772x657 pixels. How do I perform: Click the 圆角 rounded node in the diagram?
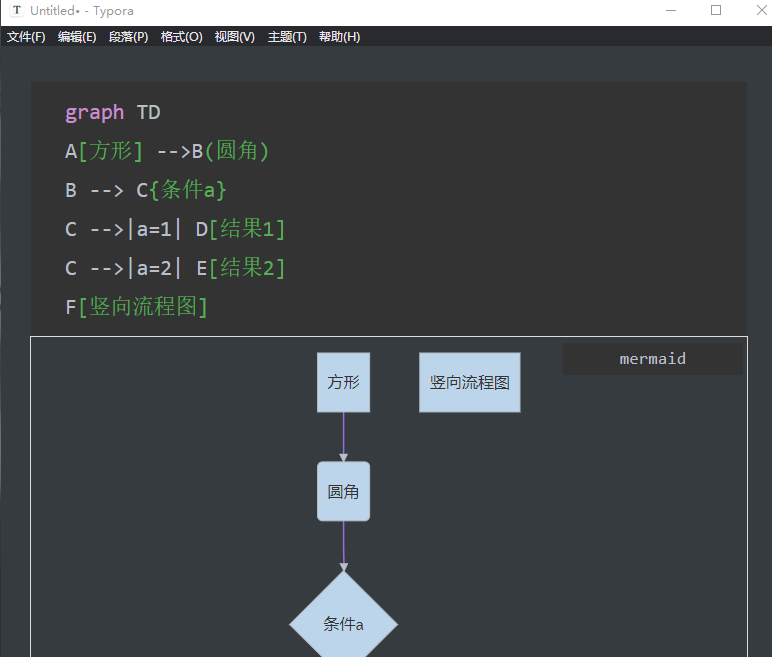pyautogui.click(x=344, y=491)
